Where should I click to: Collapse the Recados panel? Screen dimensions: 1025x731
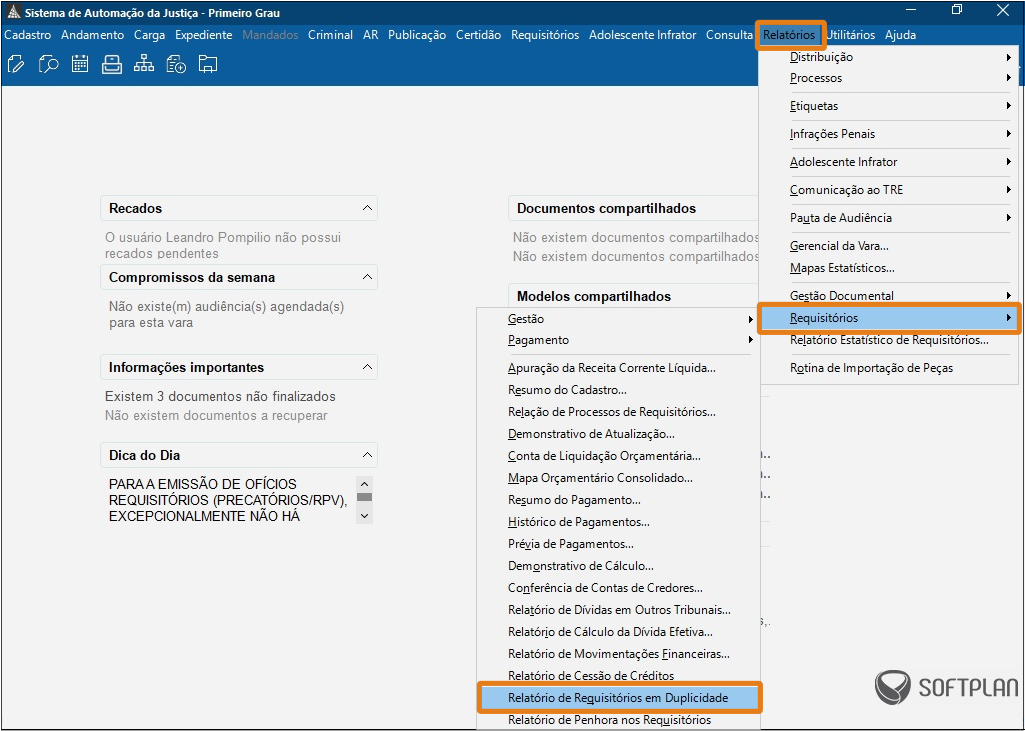[367, 208]
